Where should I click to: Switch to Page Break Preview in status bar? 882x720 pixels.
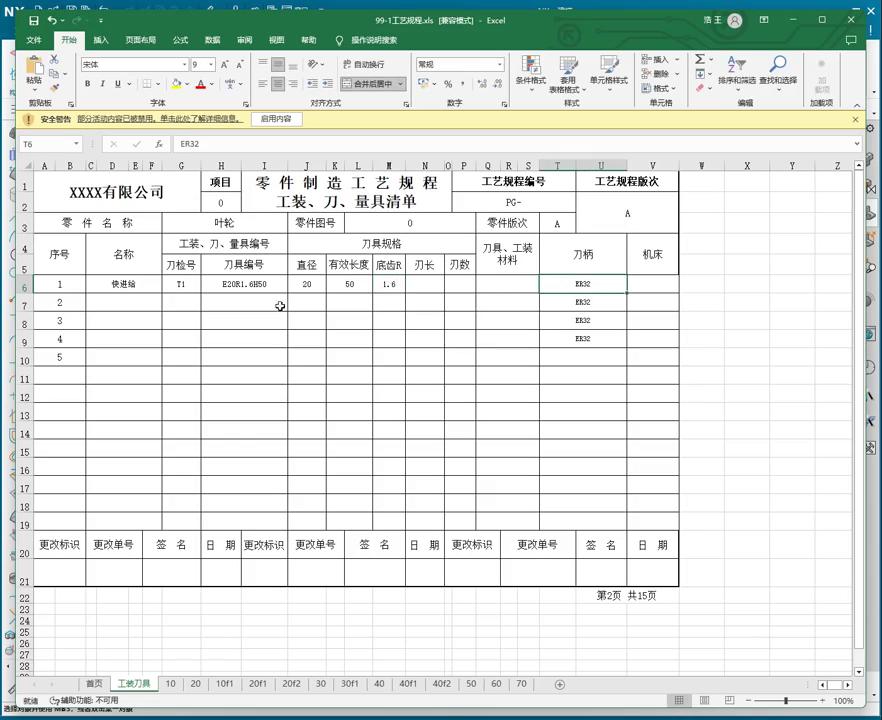[729, 700]
